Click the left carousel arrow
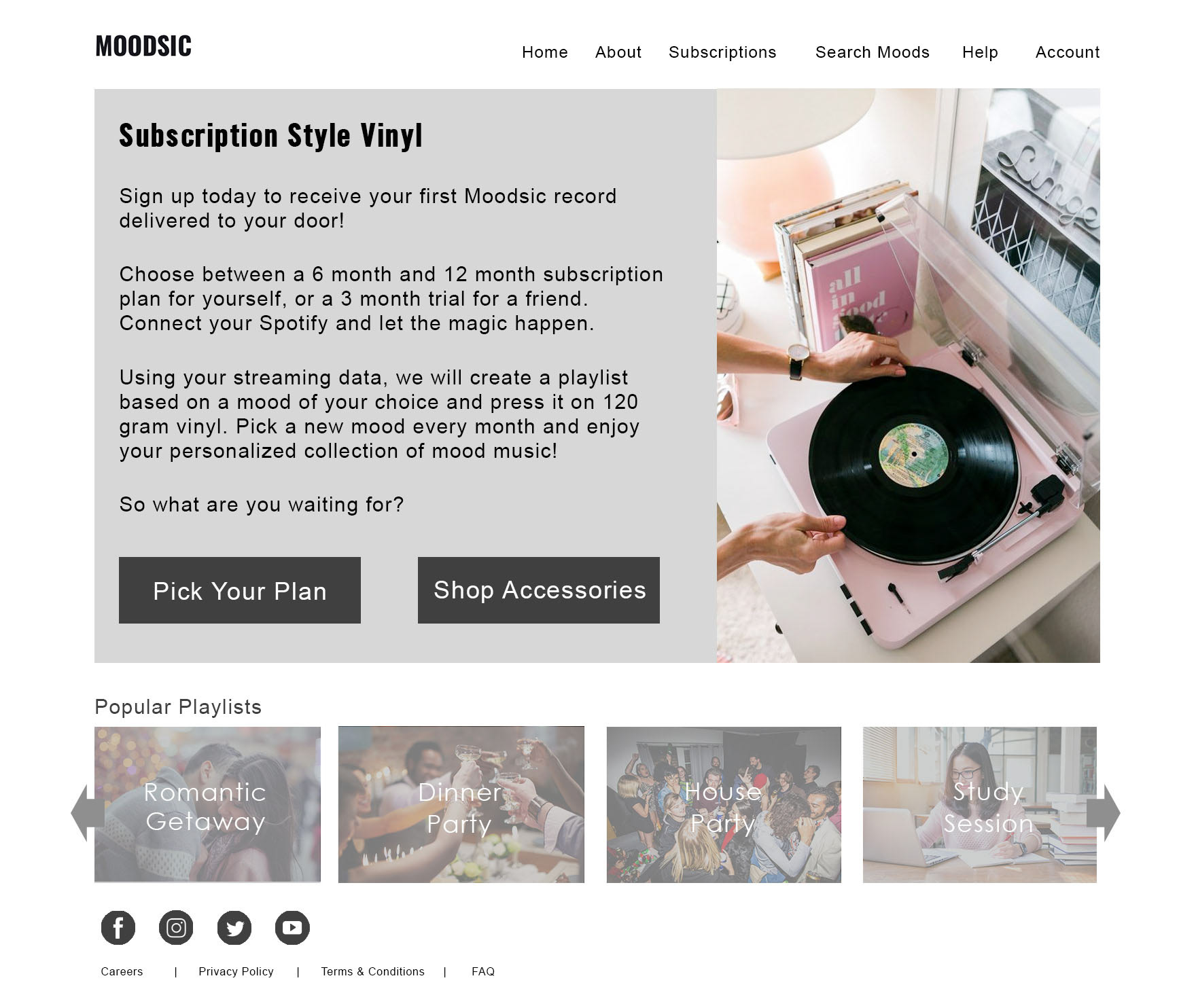This screenshot has width=1196, height=1008. 87,813
